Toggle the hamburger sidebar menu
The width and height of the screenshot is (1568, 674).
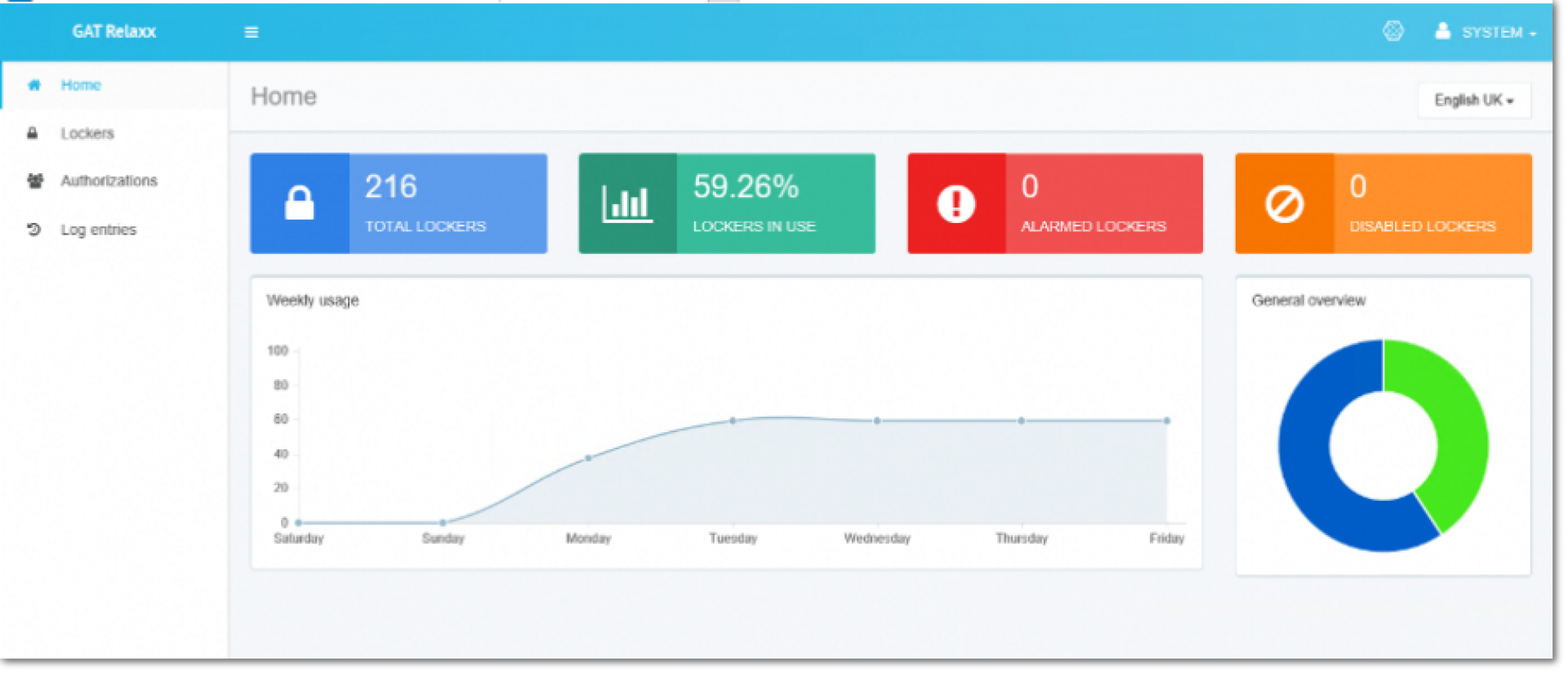pyautogui.click(x=252, y=32)
